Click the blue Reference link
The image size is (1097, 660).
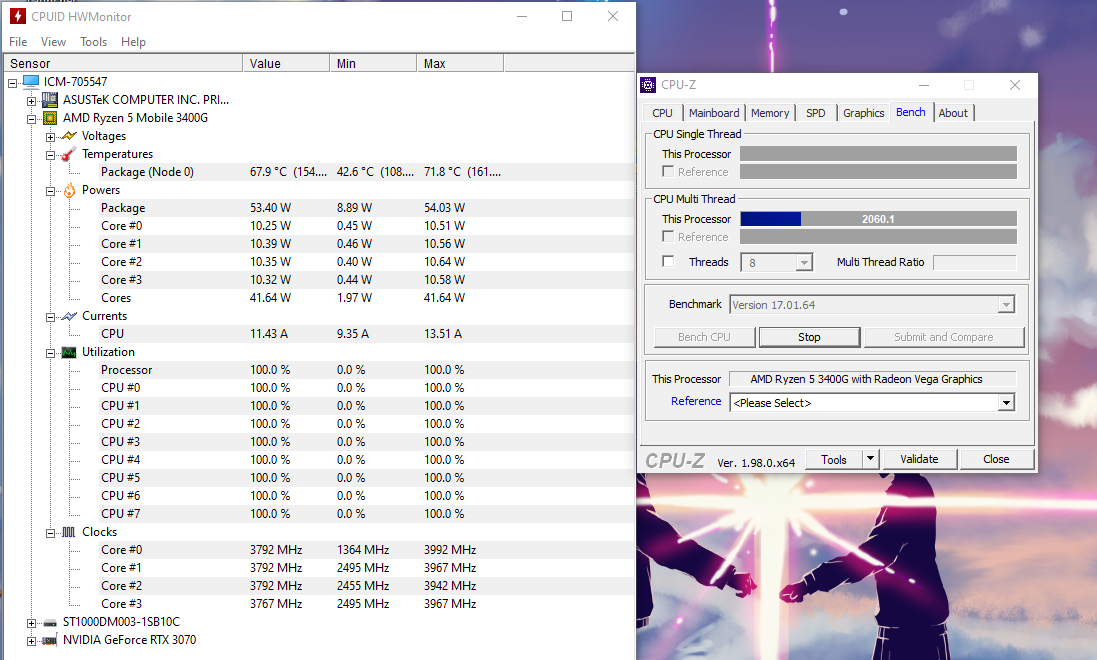696,401
